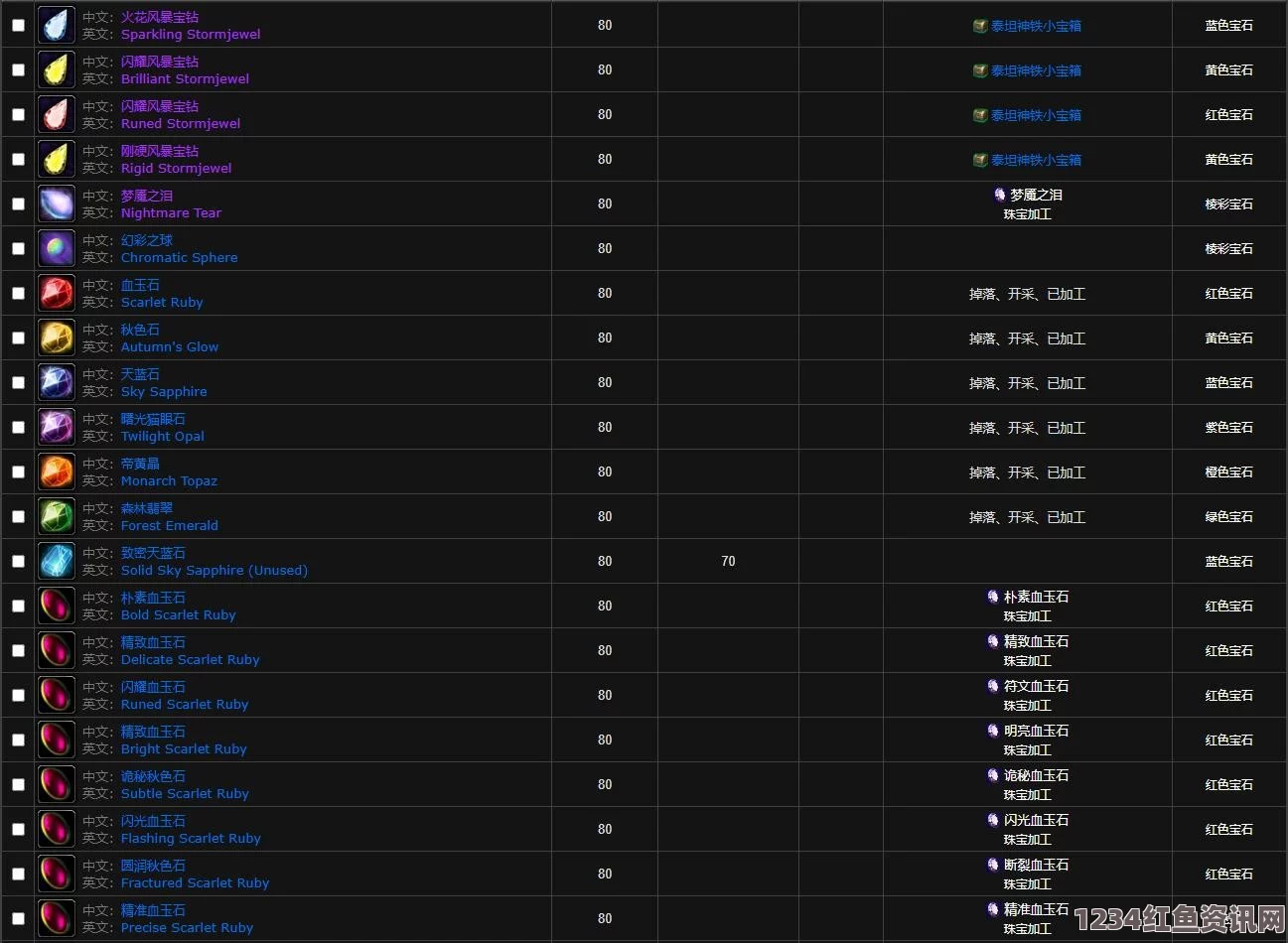Tick the Brilliant Stormjewel row checkbox
The height and width of the screenshot is (943, 1288).
click(x=18, y=69)
